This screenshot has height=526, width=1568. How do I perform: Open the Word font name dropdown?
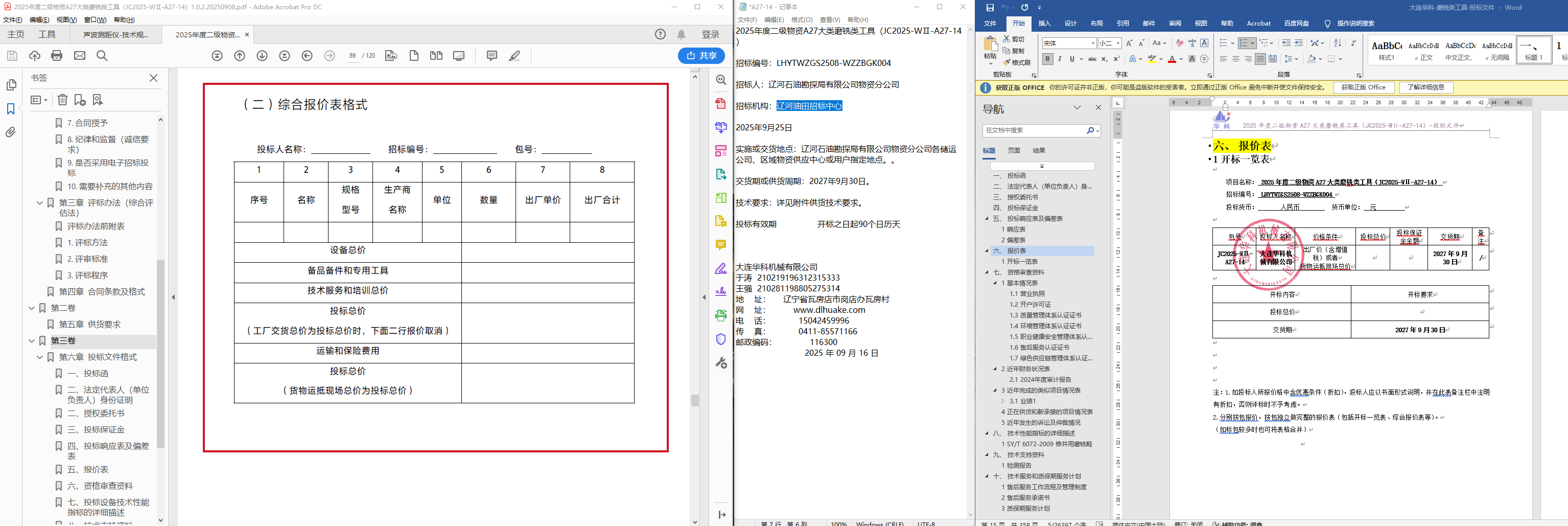point(1093,43)
